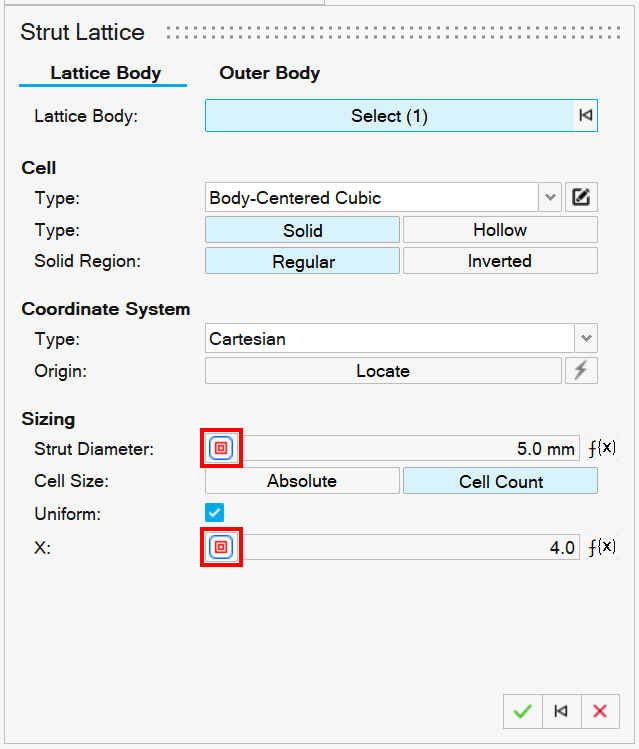This screenshot has width=639, height=749.
Task: Expand the Body-Centered Cubic cell type dropdown
Action: pos(551,198)
